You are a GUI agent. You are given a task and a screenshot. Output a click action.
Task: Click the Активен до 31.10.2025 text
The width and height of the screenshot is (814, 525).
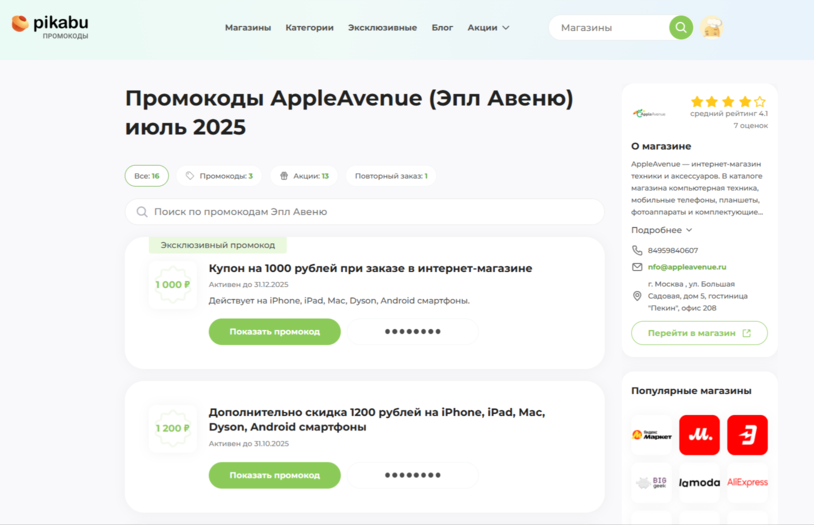click(248, 443)
